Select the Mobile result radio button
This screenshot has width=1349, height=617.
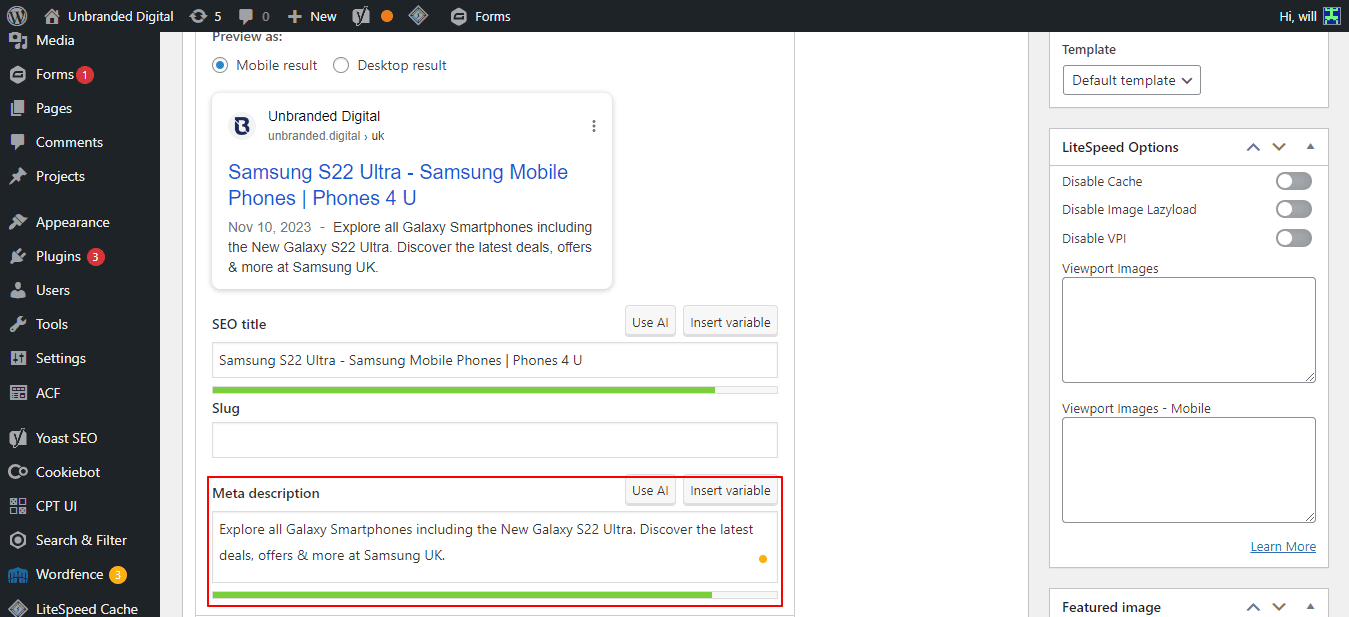click(x=220, y=65)
